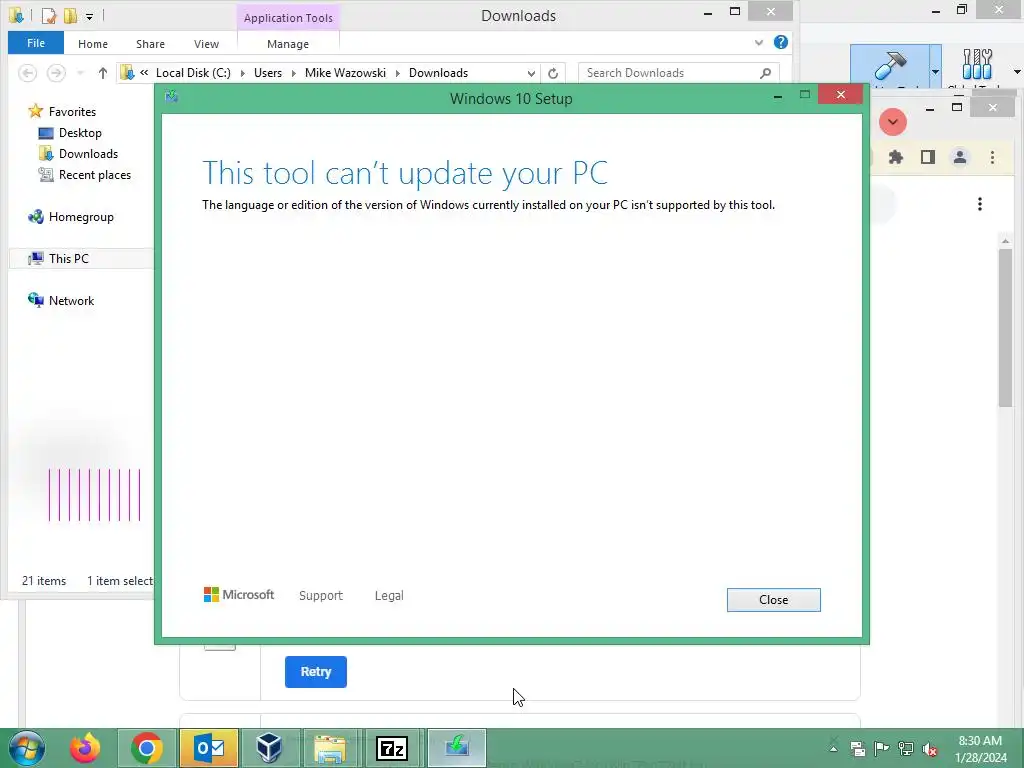Click the Explorer help question mark icon
The image size is (1024, 768).
(780, 42)
